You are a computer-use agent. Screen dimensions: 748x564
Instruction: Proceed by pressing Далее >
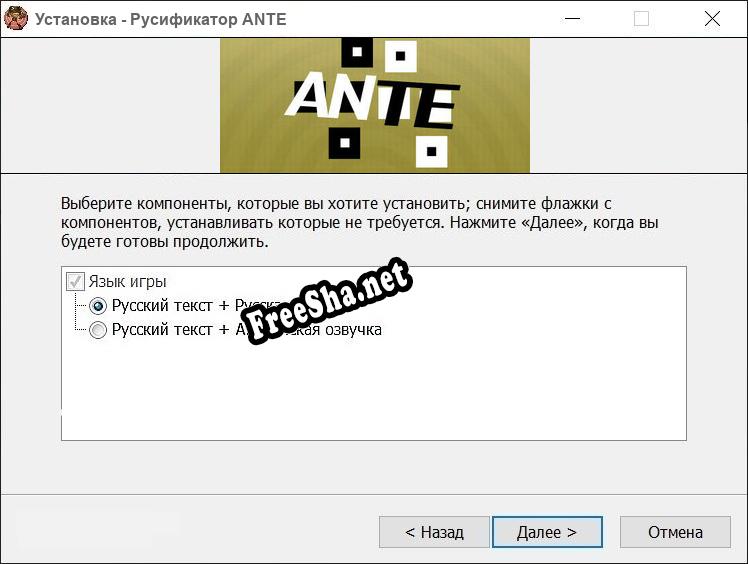547,532
